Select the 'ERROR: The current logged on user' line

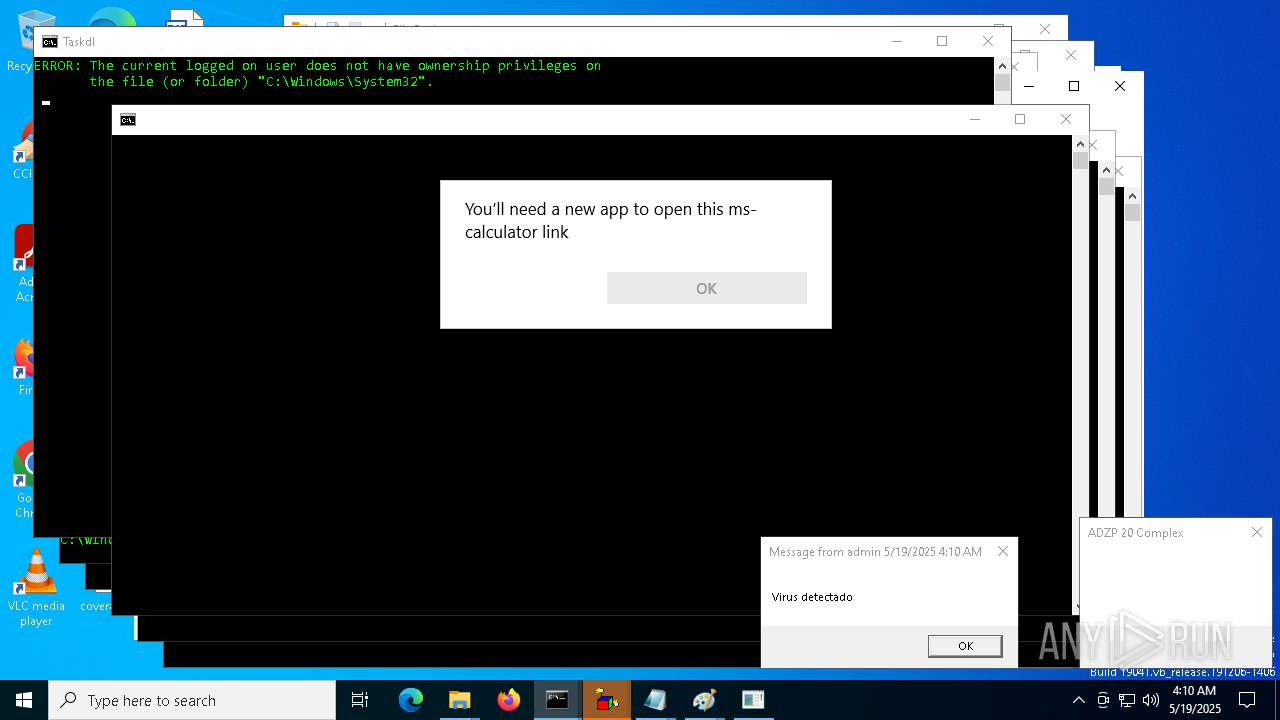(x=318, y=66)
